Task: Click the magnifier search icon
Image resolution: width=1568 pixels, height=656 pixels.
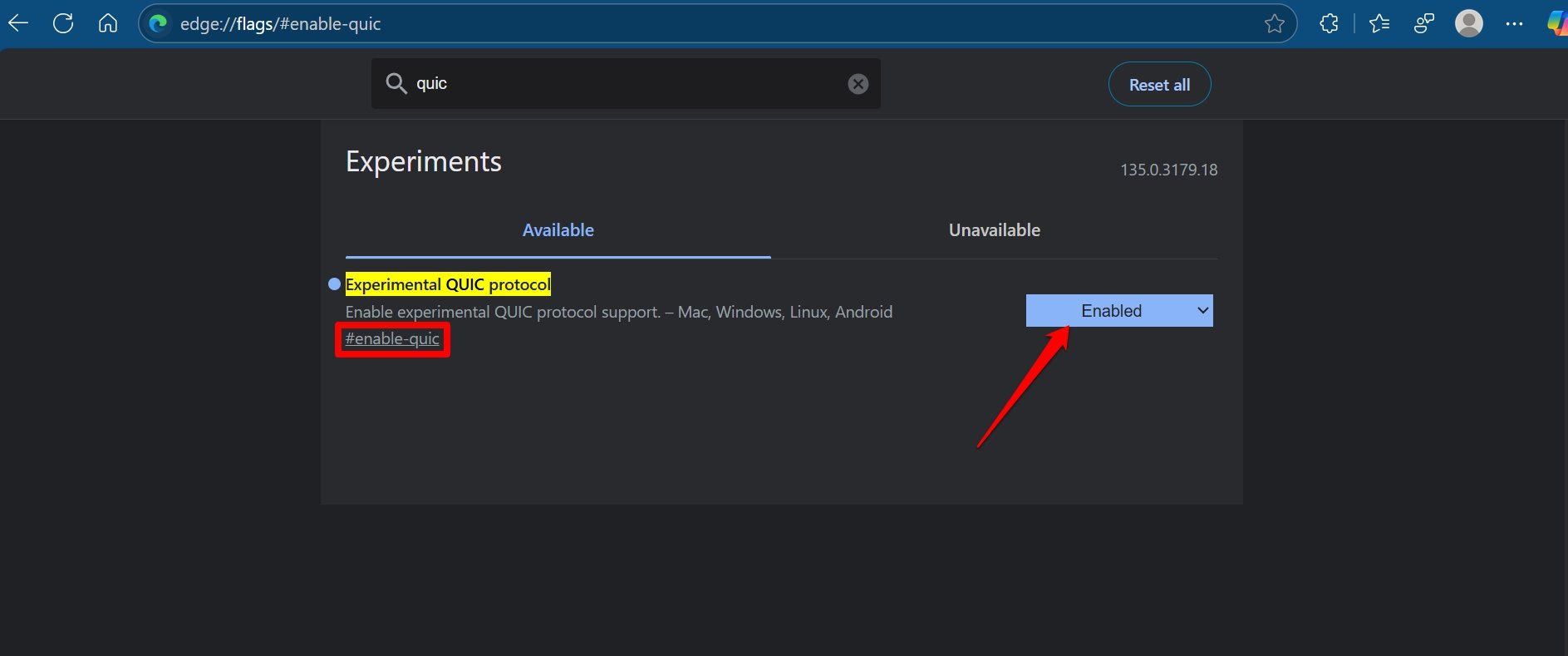Action: 396,83
